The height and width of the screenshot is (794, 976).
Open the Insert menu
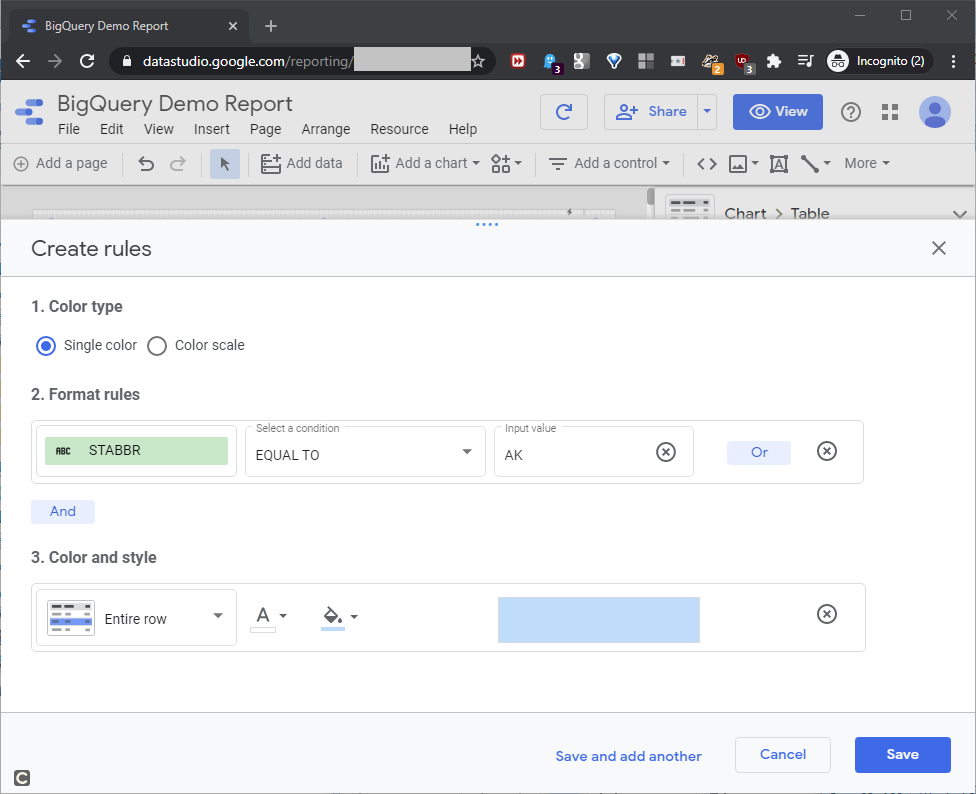(x=212, y=129)
